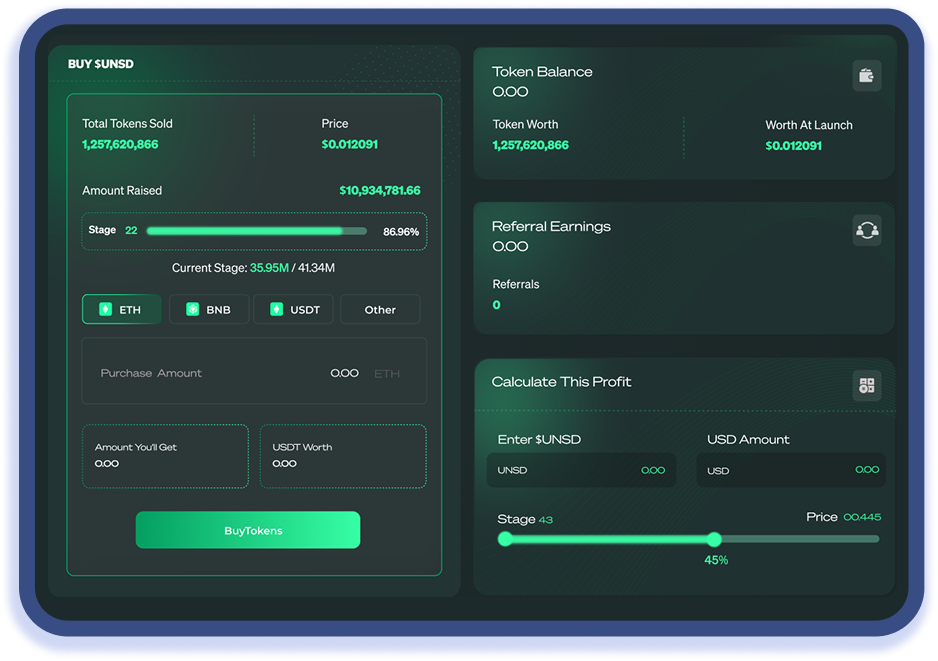Click the Stage slider handle at 45%
The height and width of the screenshot is (661, 938).
tap(714, 539)
